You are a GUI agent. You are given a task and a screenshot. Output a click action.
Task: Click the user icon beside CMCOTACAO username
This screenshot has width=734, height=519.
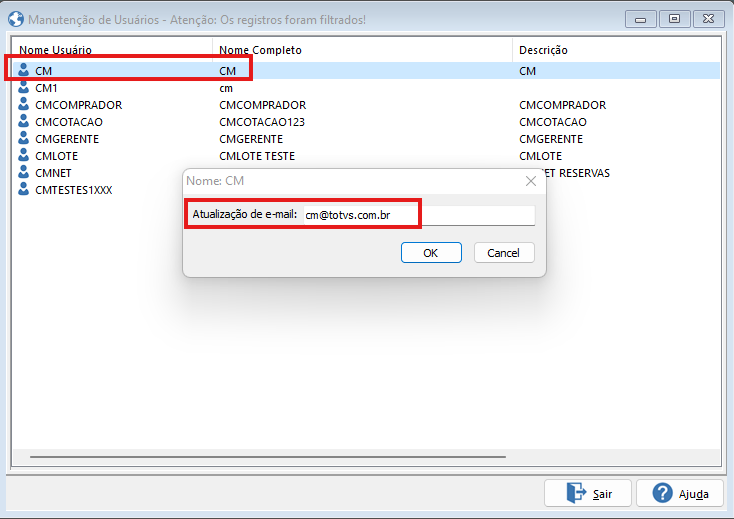[x=23, y=121]
